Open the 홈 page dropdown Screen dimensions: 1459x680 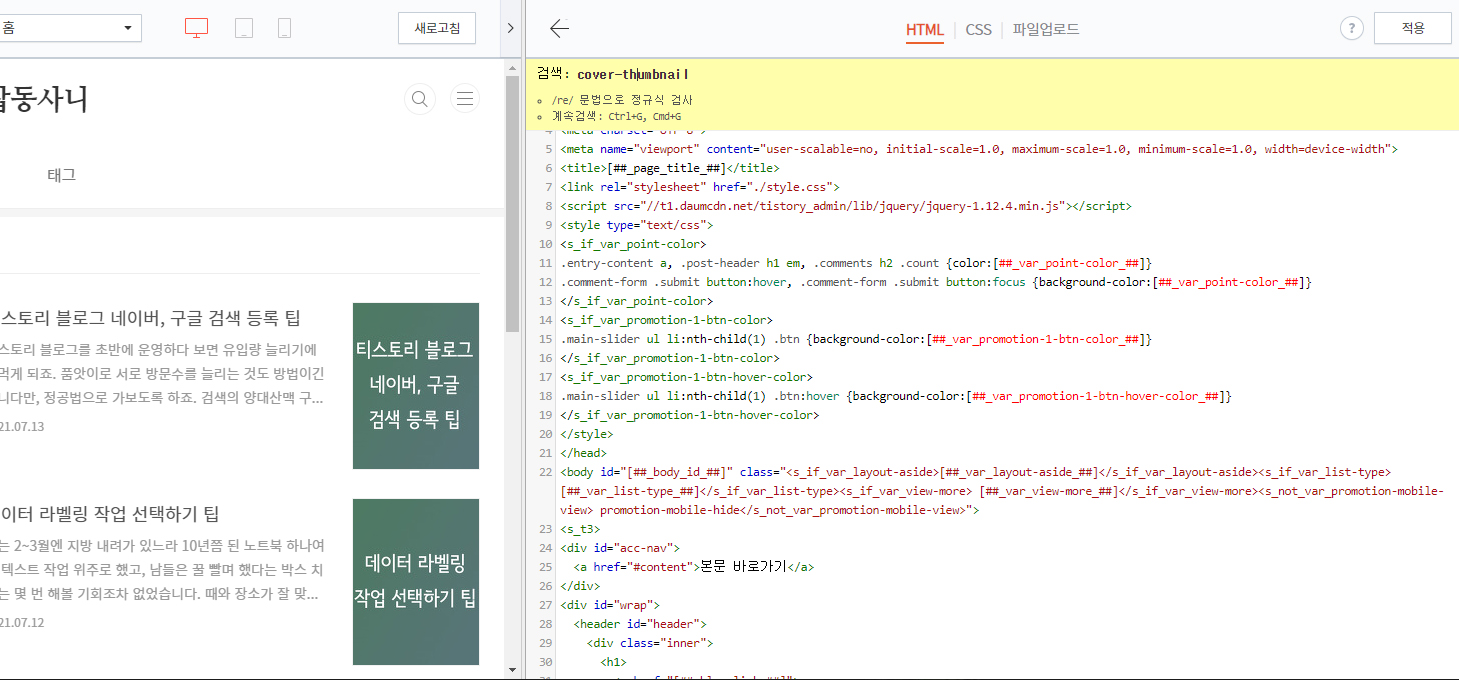click(x=68, y=28)
